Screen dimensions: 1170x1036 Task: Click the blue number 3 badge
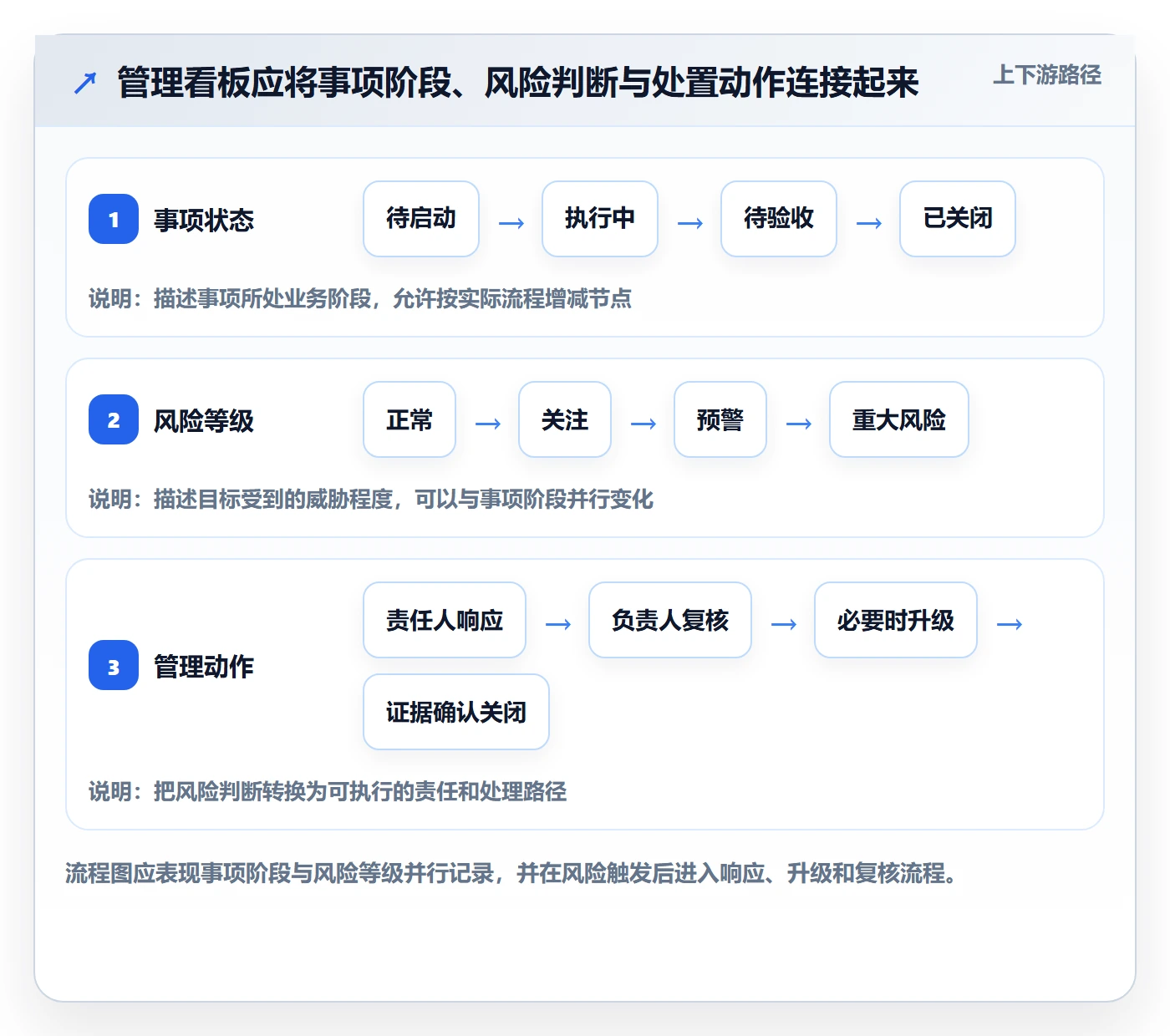(114, 665)
